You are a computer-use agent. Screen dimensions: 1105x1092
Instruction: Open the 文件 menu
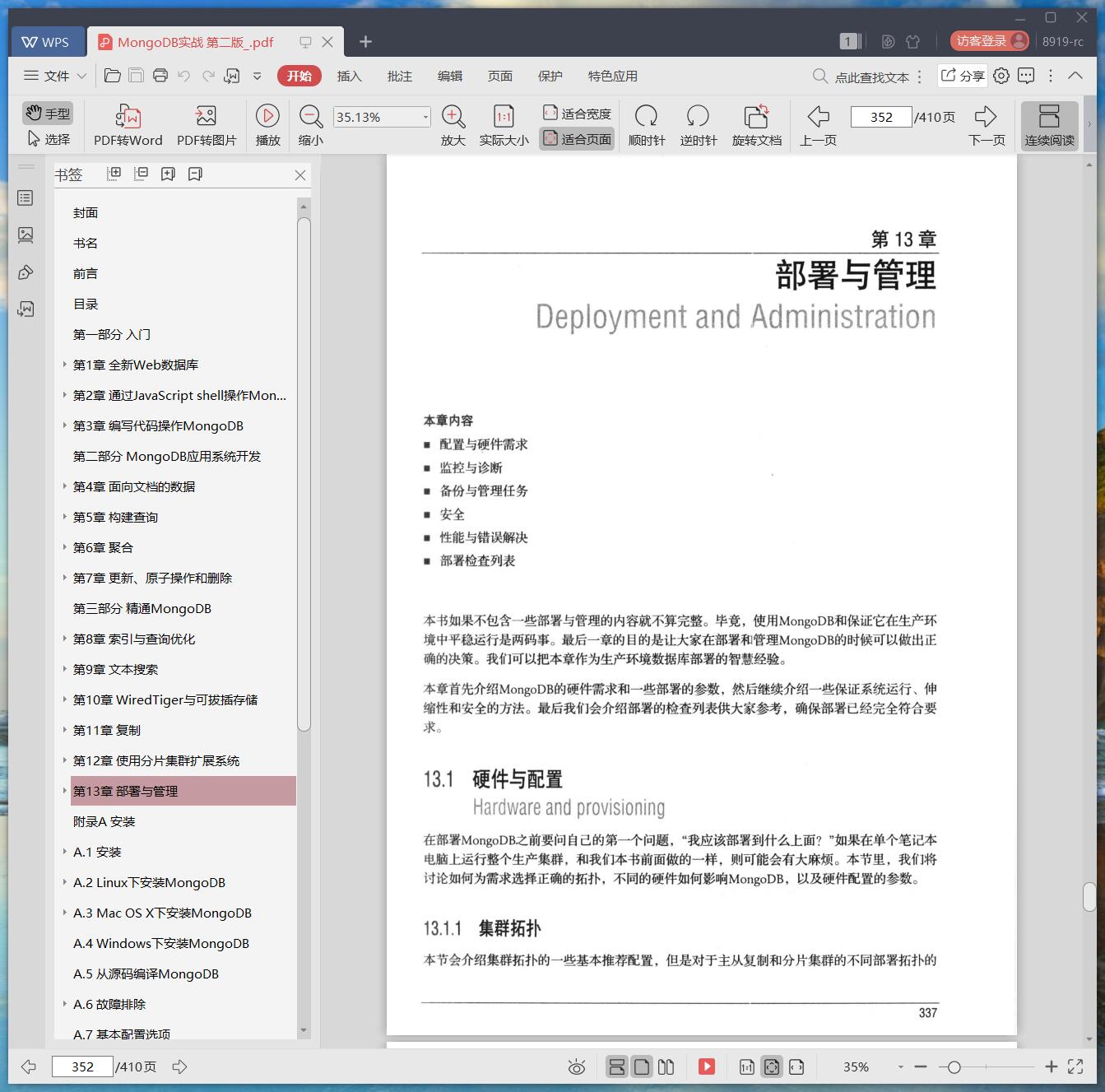tap(55, 76)
